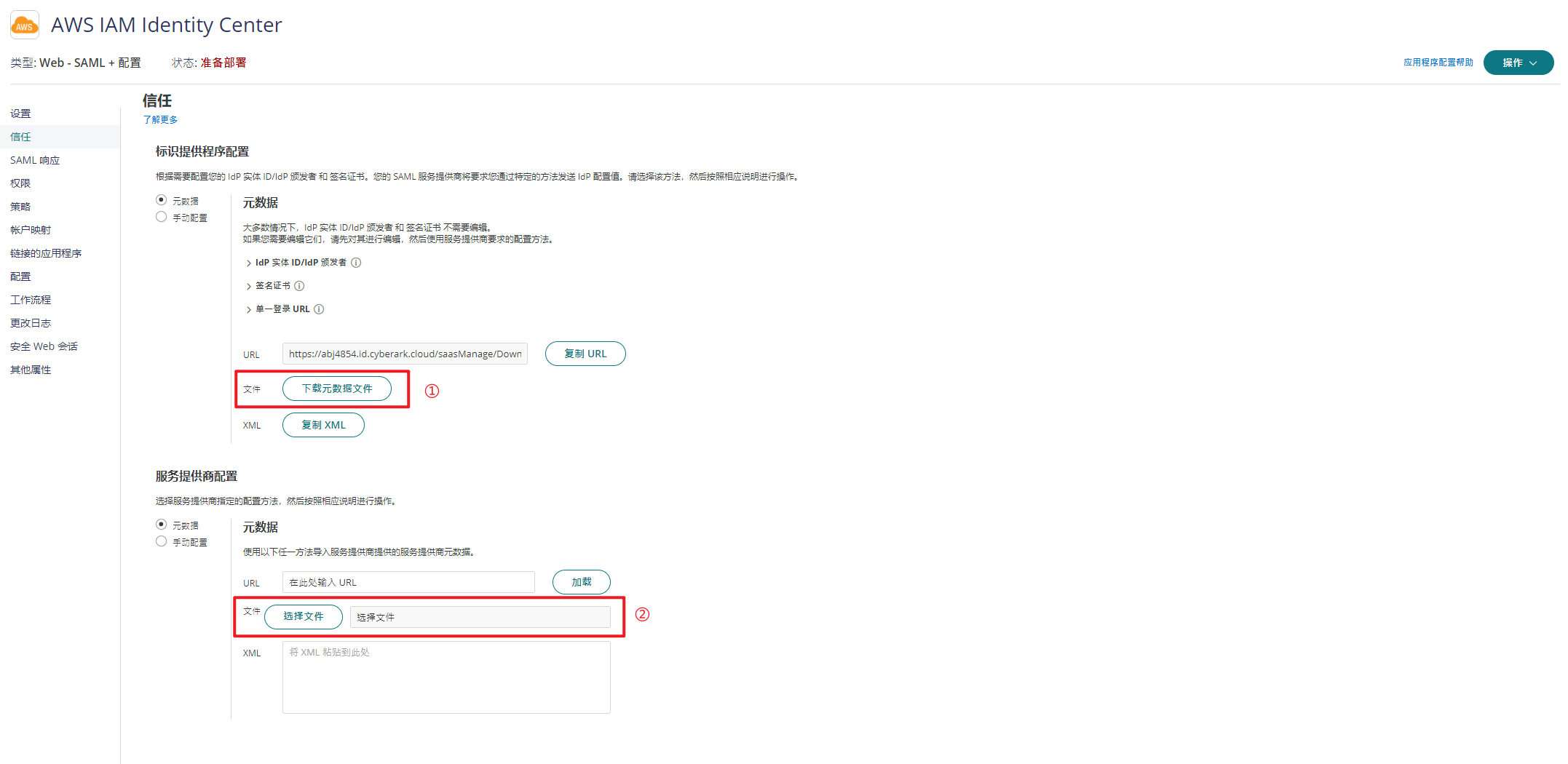This screenshot has height=764, width=1568.
Task: Open 帐户映射 in the sidebar
Action: (31, 230)
